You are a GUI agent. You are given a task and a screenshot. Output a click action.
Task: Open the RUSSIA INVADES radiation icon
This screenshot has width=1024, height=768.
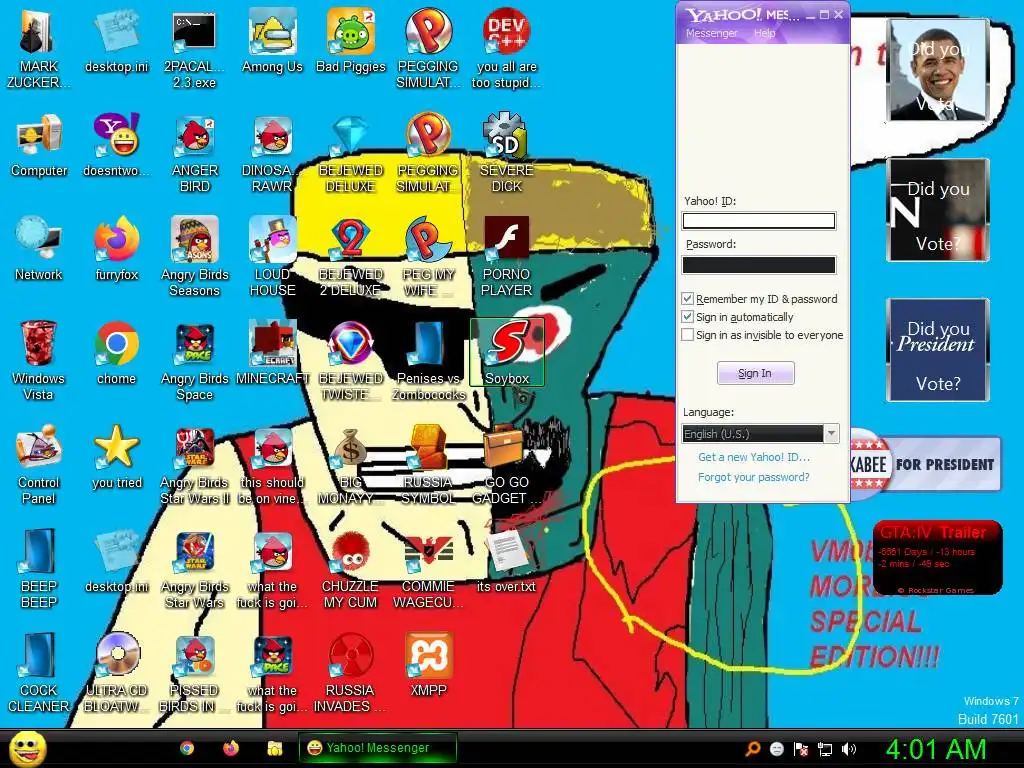point(351,673)
